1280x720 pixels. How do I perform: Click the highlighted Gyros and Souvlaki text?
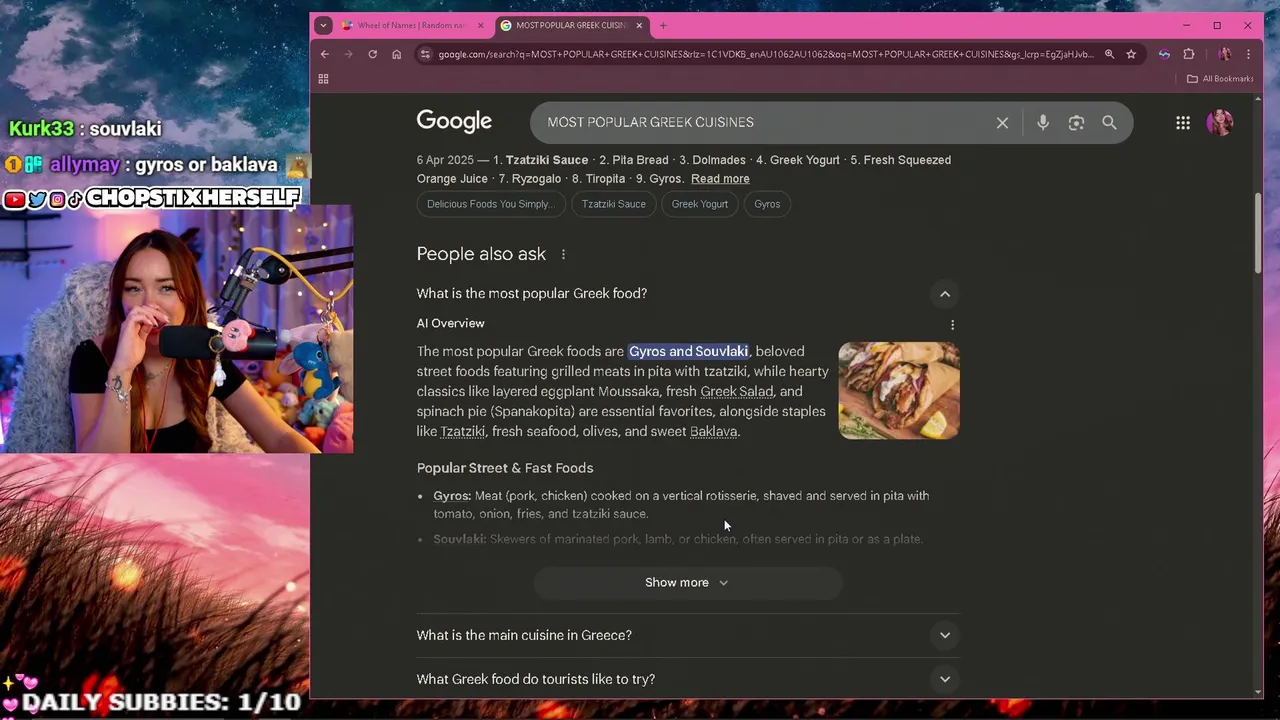point(688,351)
